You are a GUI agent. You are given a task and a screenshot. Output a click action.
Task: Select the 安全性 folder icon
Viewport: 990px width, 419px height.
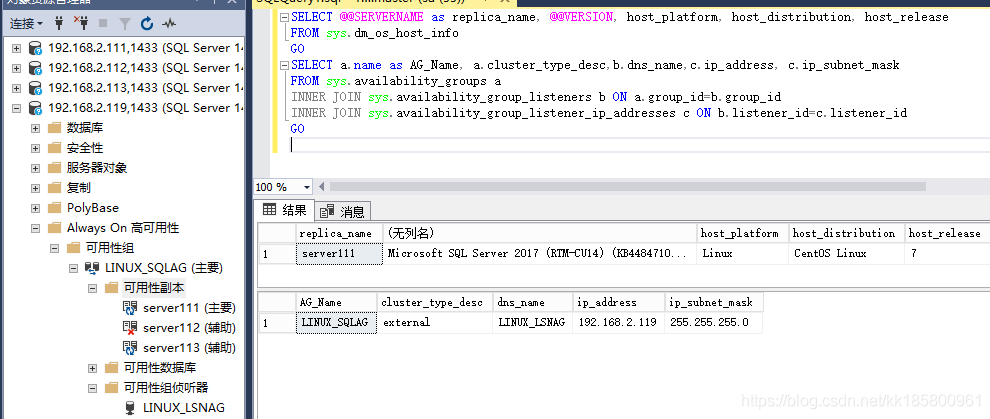pyautogui.click(x=54, y=148)
